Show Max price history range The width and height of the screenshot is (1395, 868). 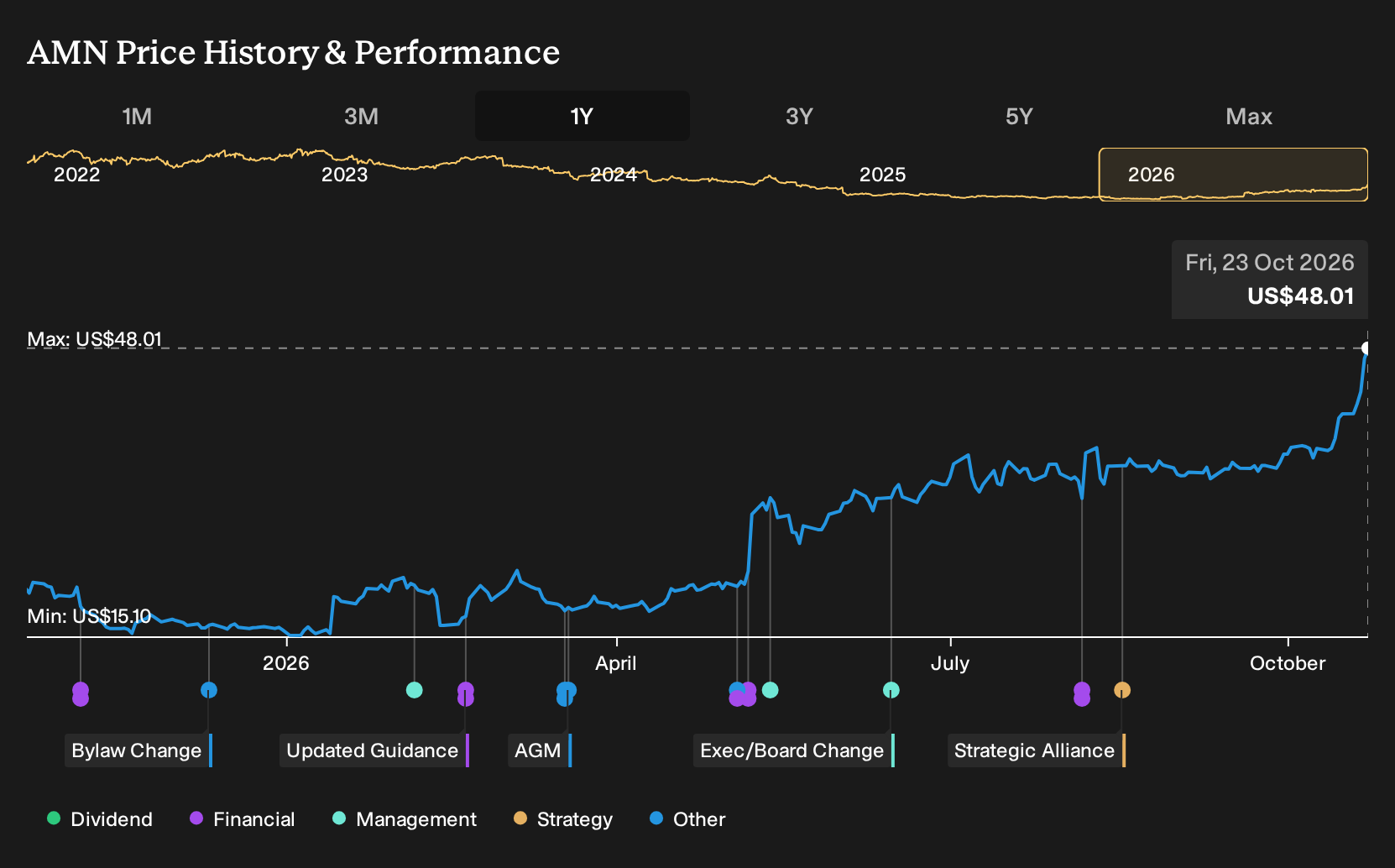pyautogui.click(x=1249, y=116)
